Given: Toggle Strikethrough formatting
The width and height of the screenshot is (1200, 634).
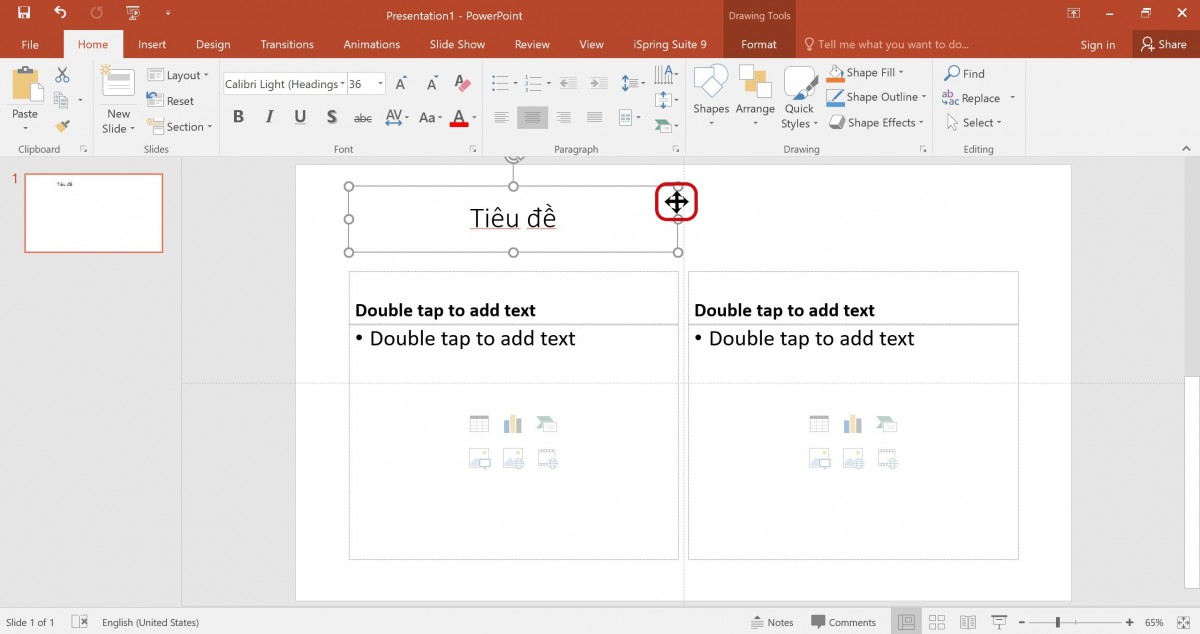Looking at the screenshot, I should (x=363, y=117).
